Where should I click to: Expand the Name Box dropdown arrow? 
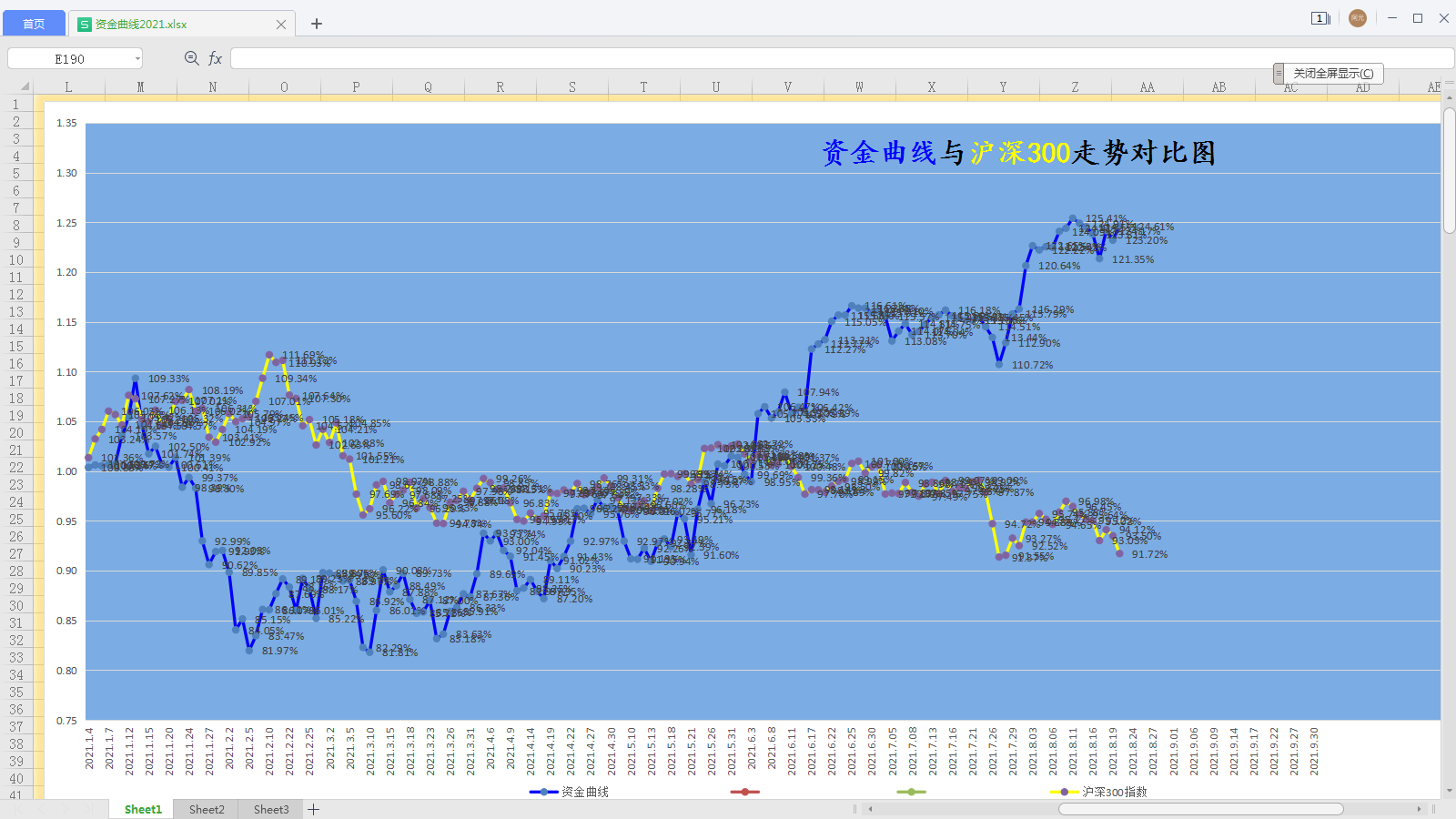click(137, 58)
